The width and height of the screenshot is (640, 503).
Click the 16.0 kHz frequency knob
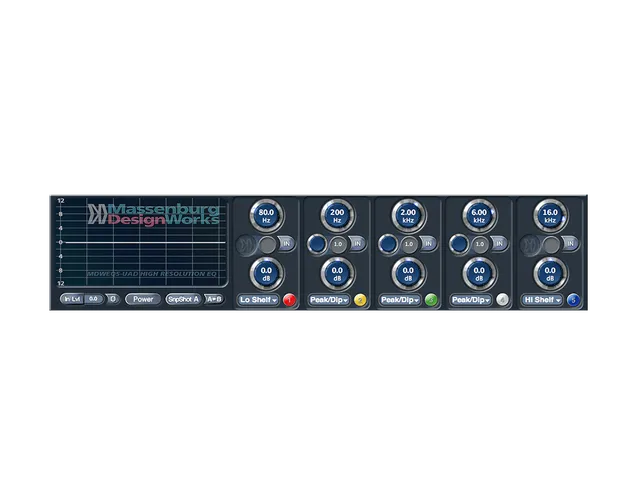pos(550,216)
